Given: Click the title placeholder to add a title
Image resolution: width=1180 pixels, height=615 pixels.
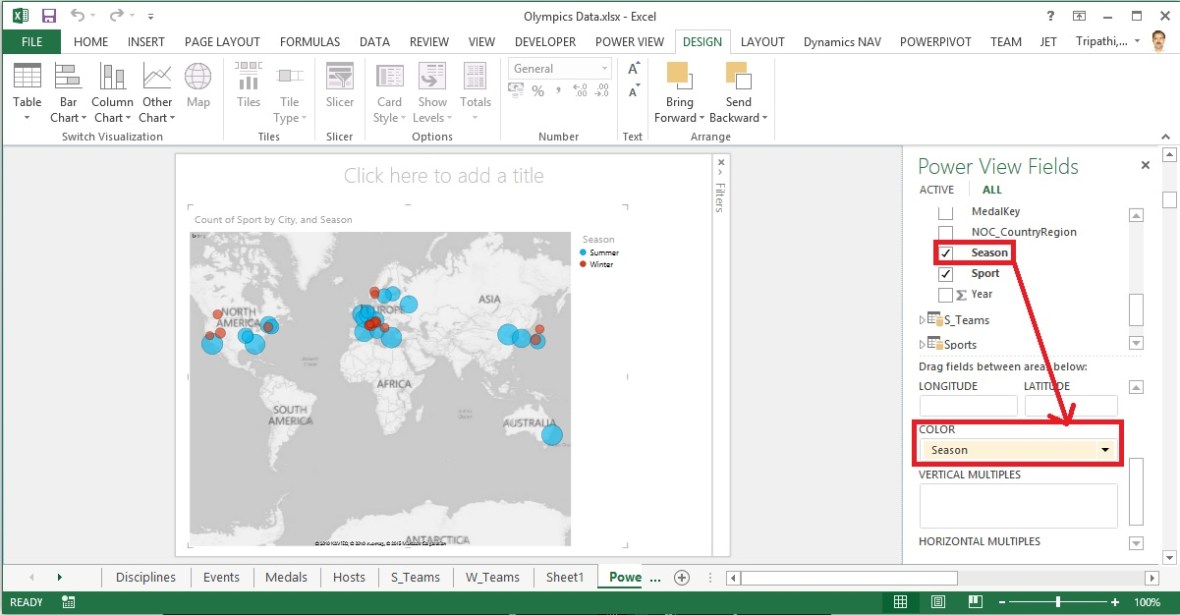Looking at the screenshot, I should click(444, 175).
